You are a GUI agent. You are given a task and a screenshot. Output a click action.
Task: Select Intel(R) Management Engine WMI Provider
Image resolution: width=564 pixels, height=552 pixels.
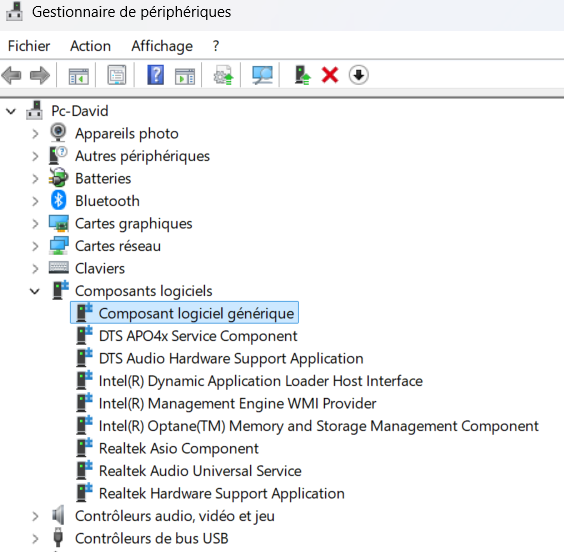pos(237,403)
